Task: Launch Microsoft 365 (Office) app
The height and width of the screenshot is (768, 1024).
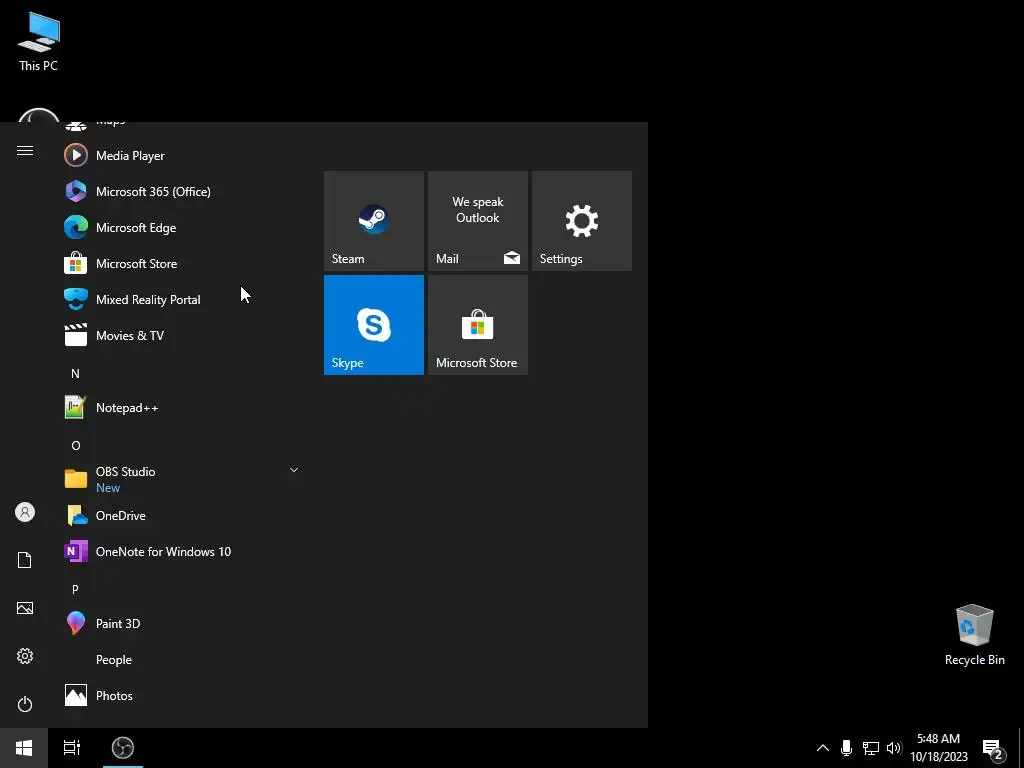Action: 183,191
